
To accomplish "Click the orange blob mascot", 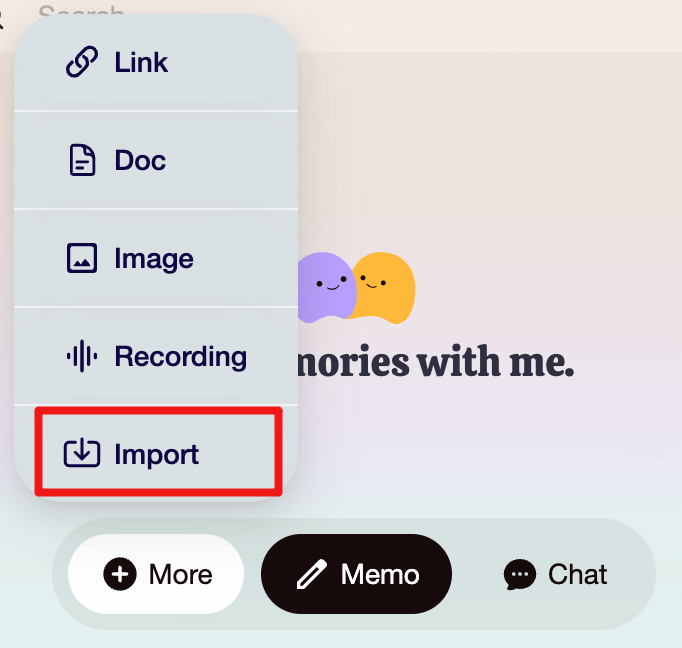I will 383,287.
